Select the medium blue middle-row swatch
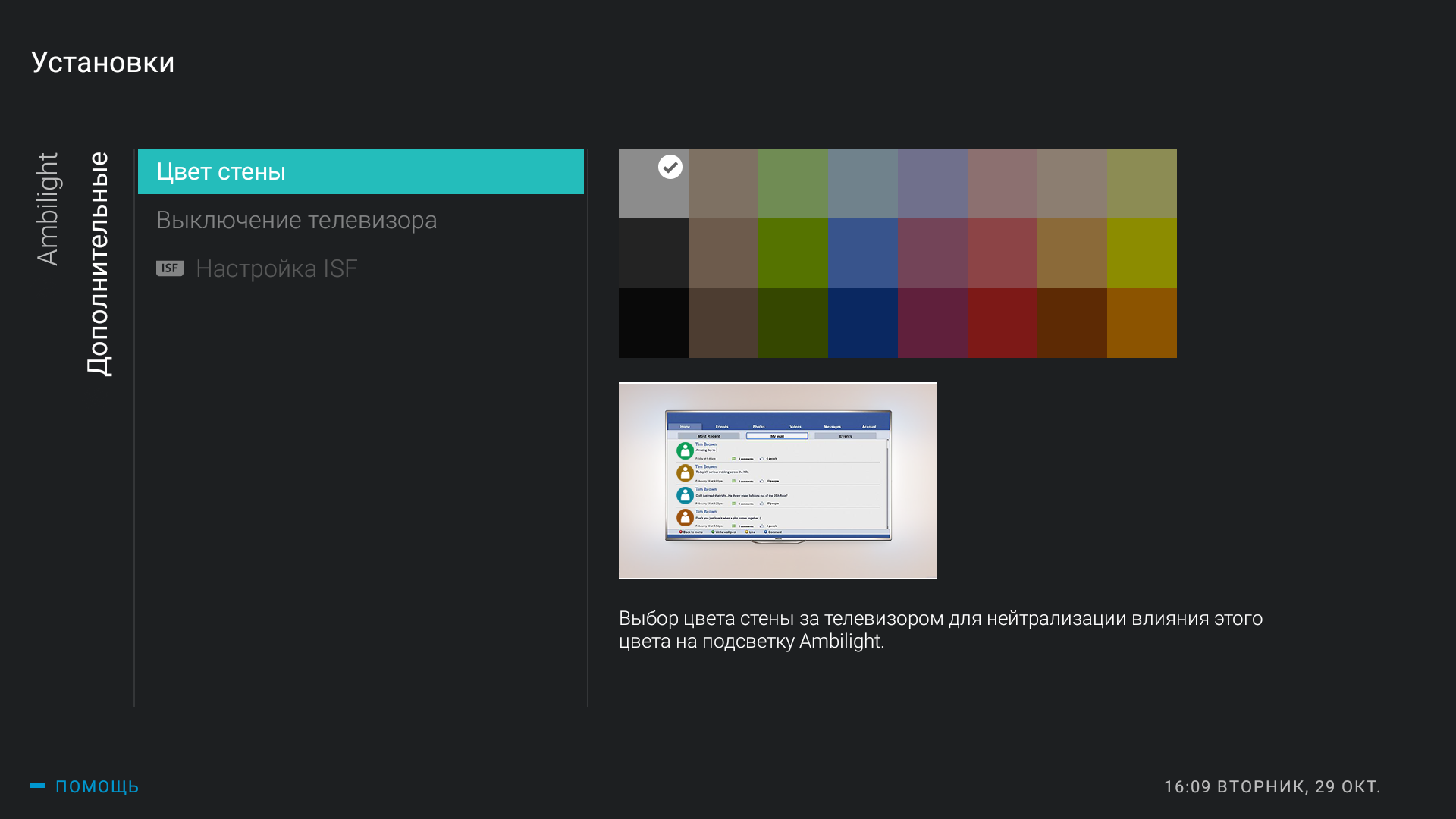Screen dimensions: 1456x819 tap(862, 253)
